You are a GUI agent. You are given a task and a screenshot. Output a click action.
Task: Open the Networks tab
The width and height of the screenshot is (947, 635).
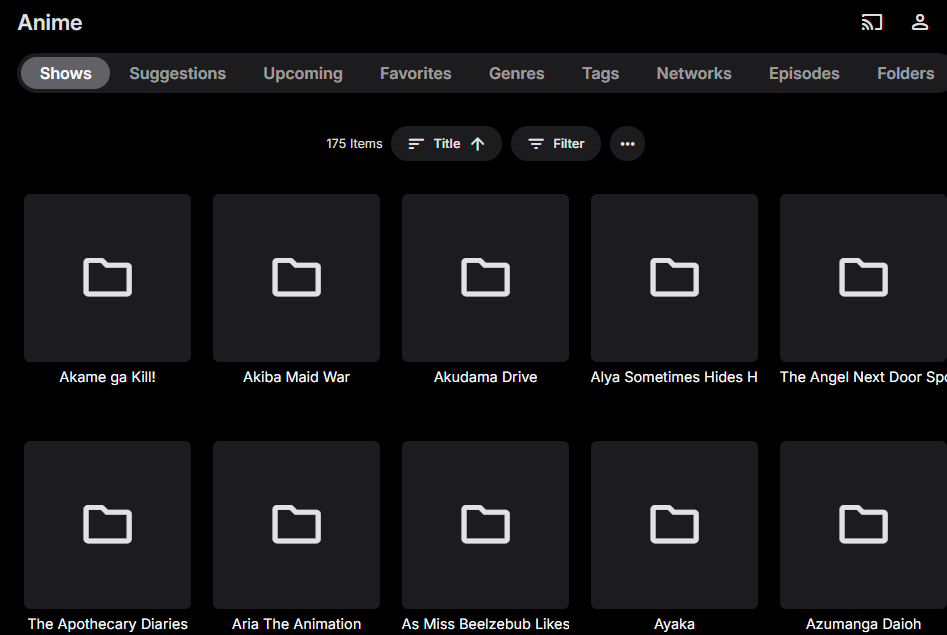tap(693, 73)
